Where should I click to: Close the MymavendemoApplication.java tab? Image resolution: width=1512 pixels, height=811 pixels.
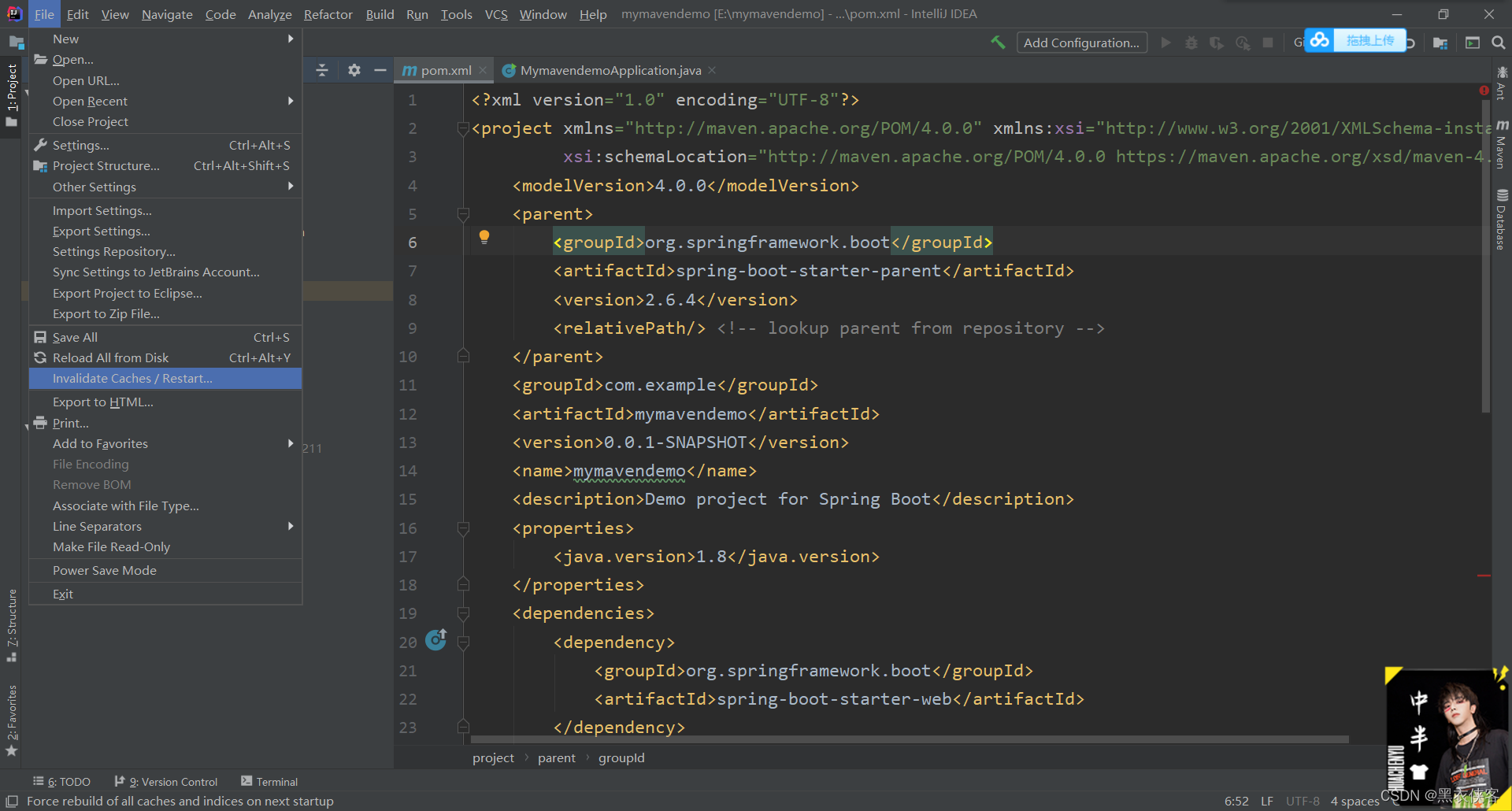click(x=712, y=70)
